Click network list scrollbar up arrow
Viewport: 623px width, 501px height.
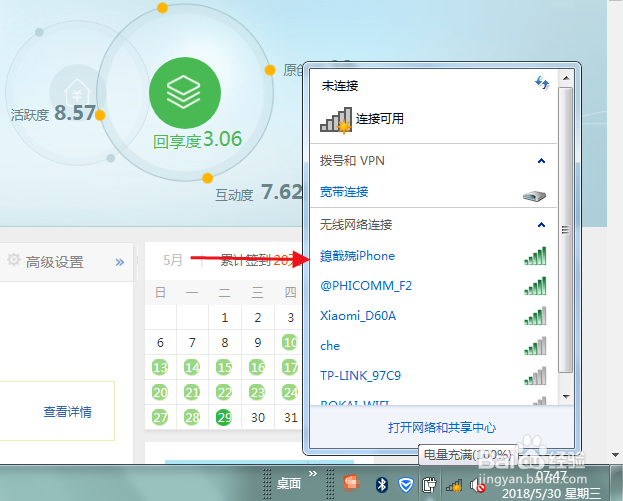tap(566, 78)
